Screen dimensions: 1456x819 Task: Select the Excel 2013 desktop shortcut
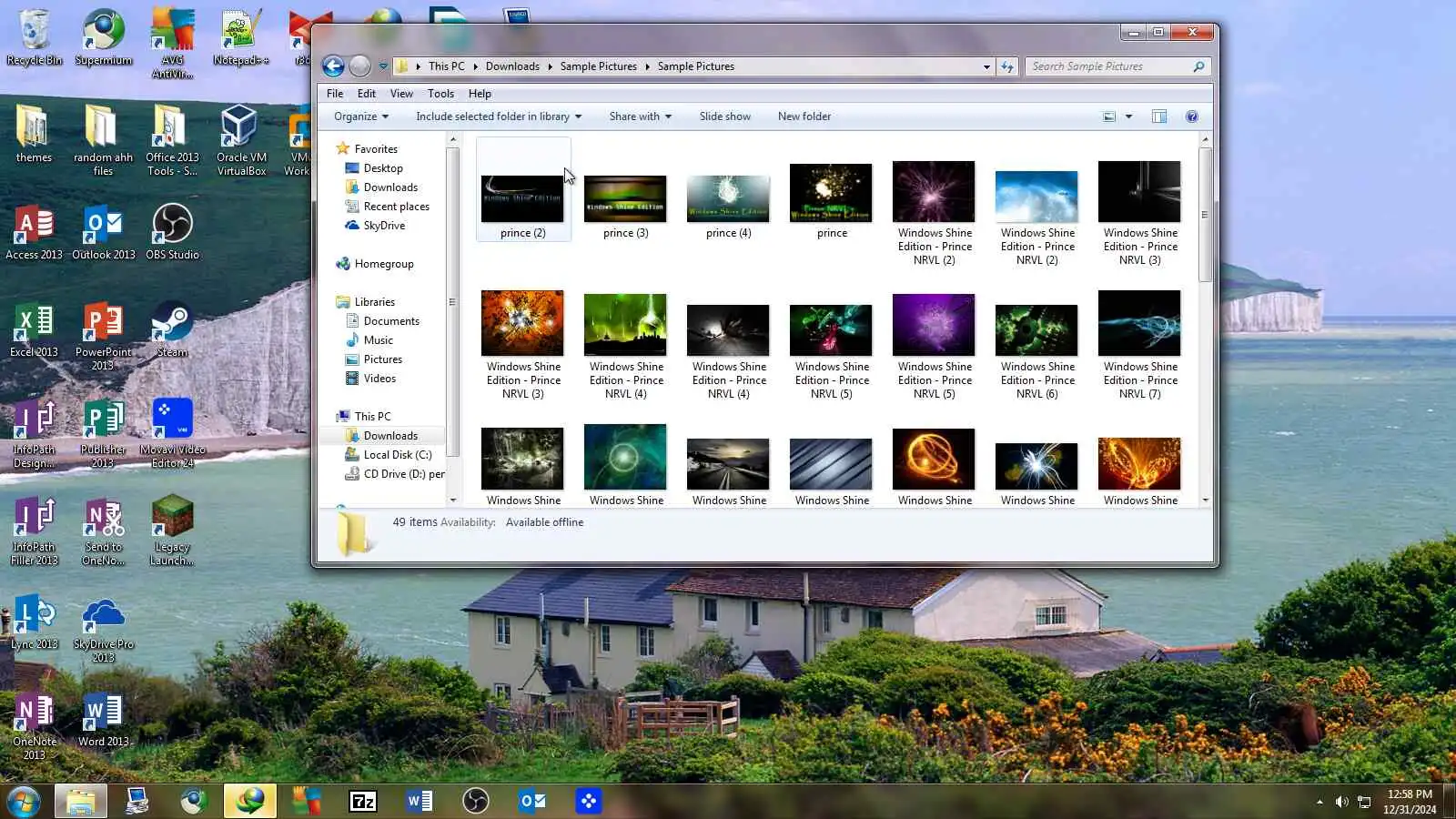click(35, 329)
